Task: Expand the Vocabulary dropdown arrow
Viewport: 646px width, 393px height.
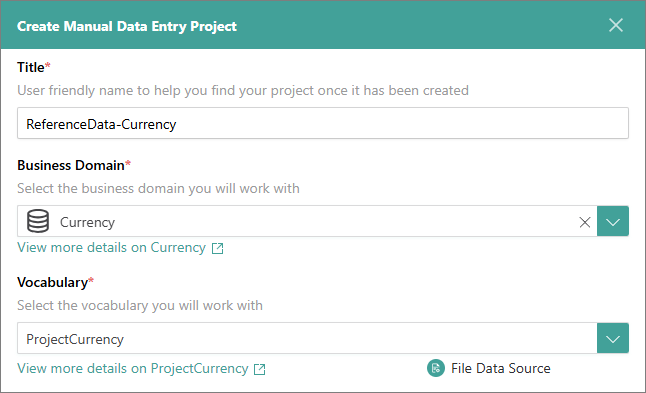Action: coord(613,338)
